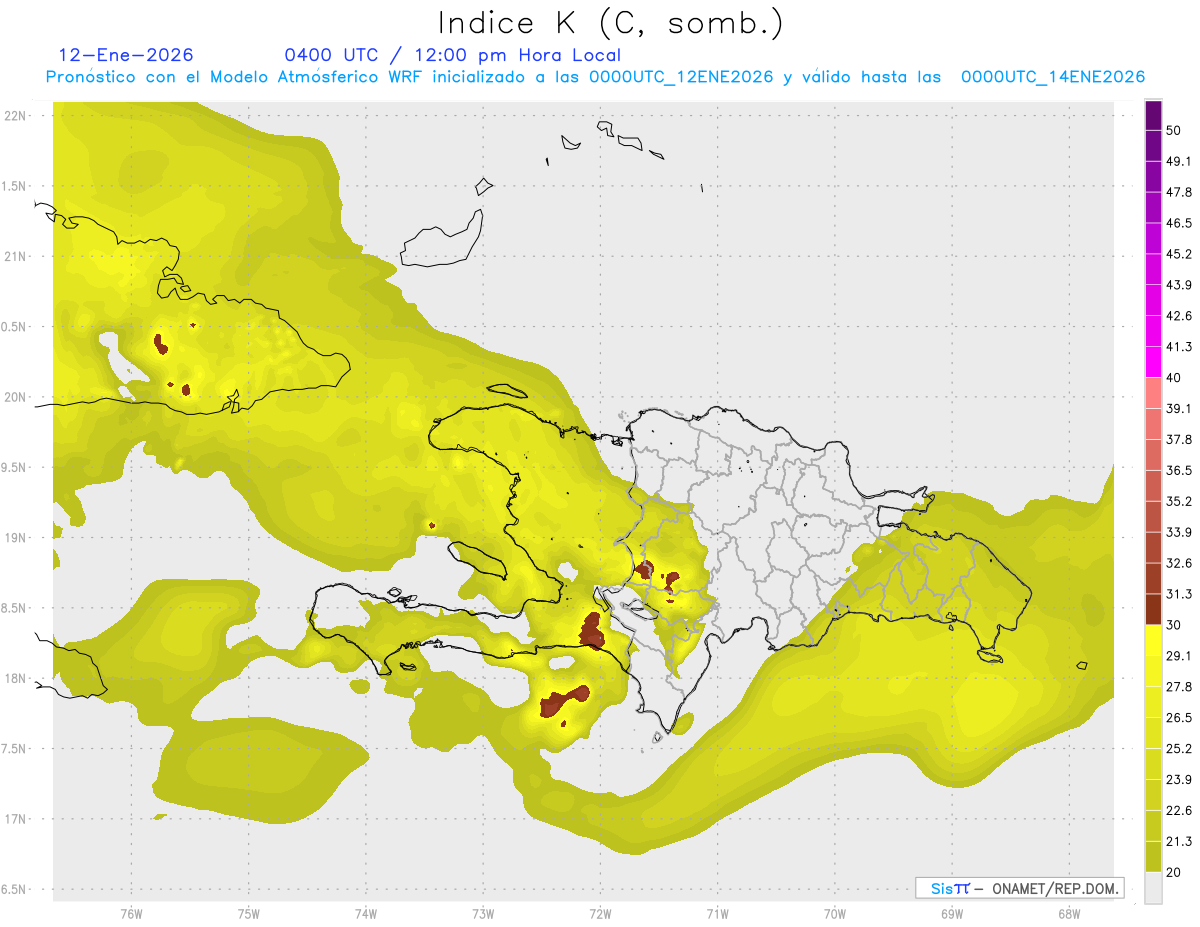Viewport: 1200px width, 927px height.
Task: Click the colorbar value '30'
Action: coord(1174,625)
